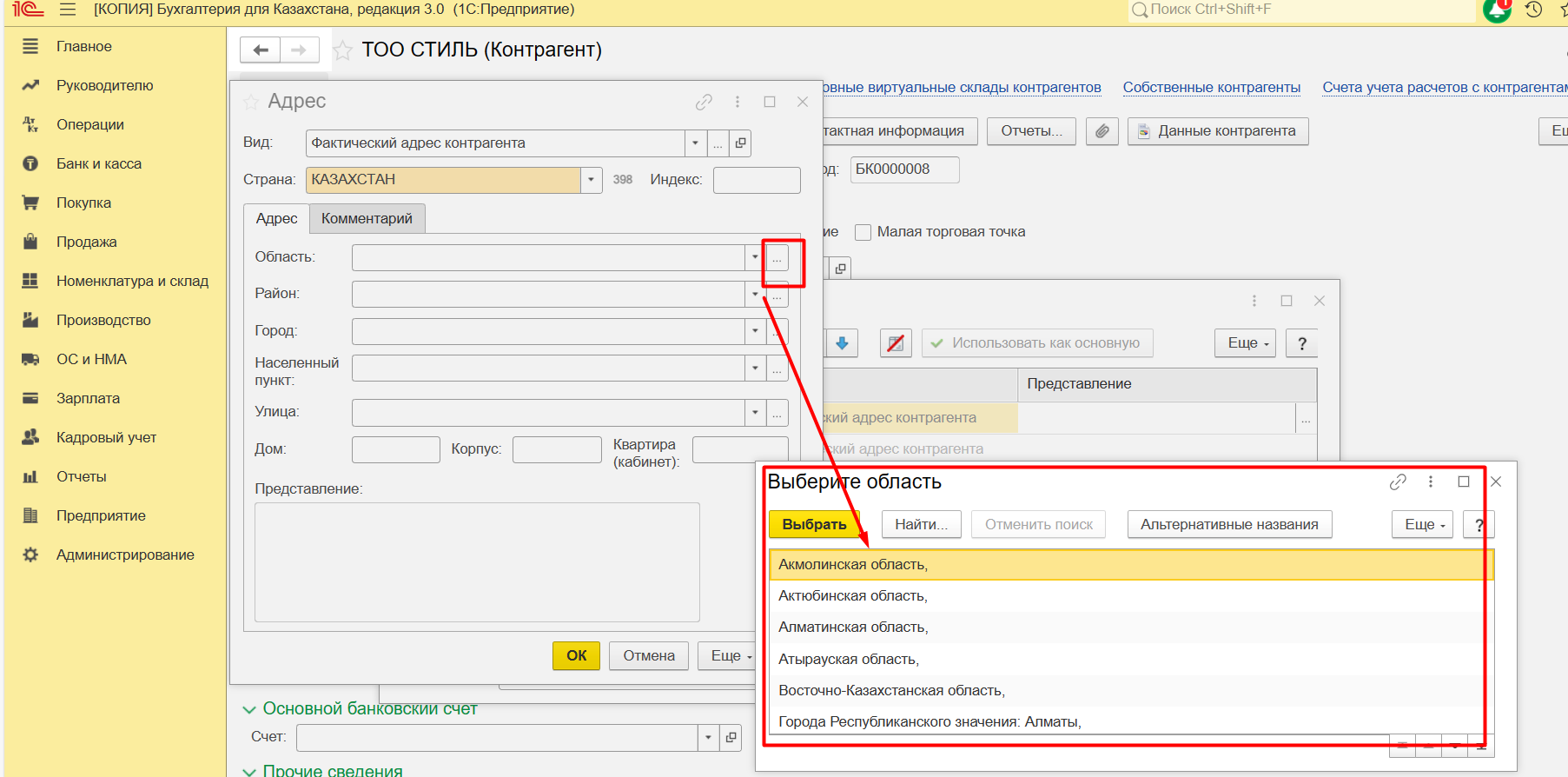
Task: Click the back navigation arrow button
Action: pyautogui.click(x=260, y=50)
